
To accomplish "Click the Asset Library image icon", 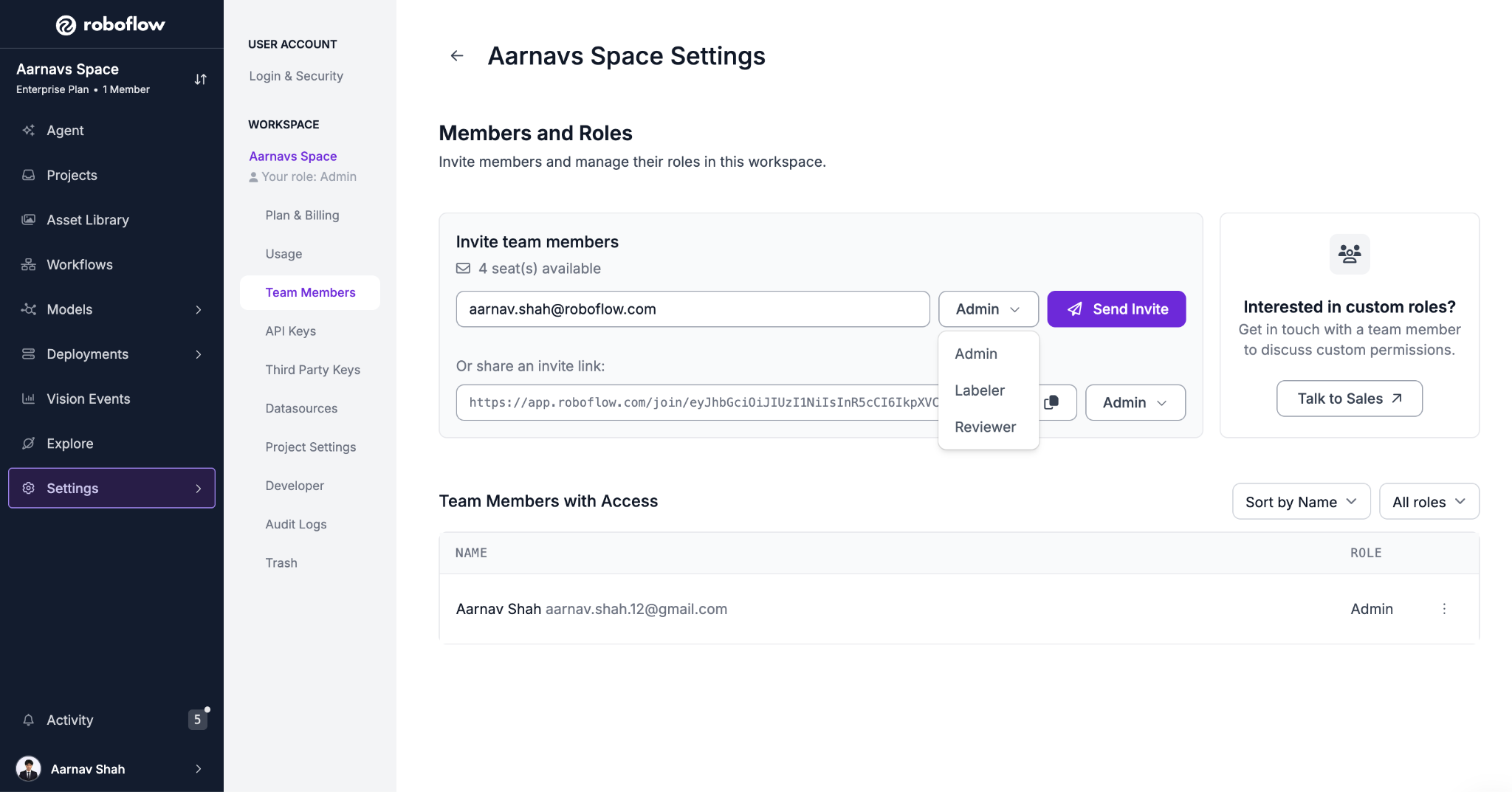I will click(x=29, y=219).
